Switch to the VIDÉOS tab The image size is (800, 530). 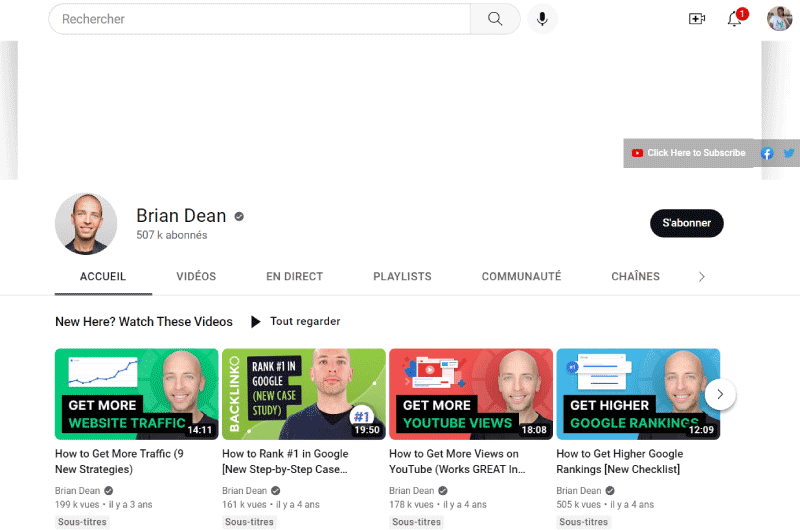(196, 277)
